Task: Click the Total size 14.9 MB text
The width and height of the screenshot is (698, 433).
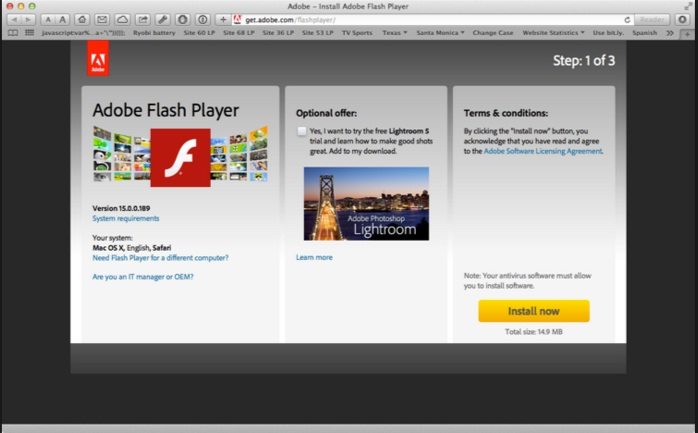Action: coord(534,332)
